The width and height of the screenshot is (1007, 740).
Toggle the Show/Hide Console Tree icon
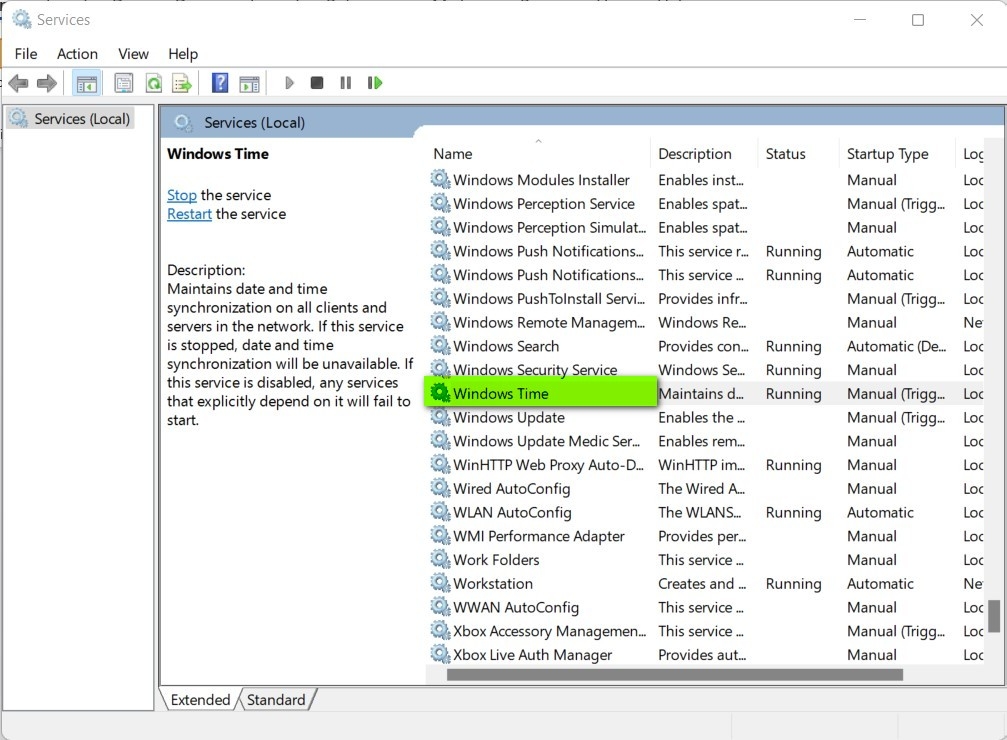tap(86, 82)
